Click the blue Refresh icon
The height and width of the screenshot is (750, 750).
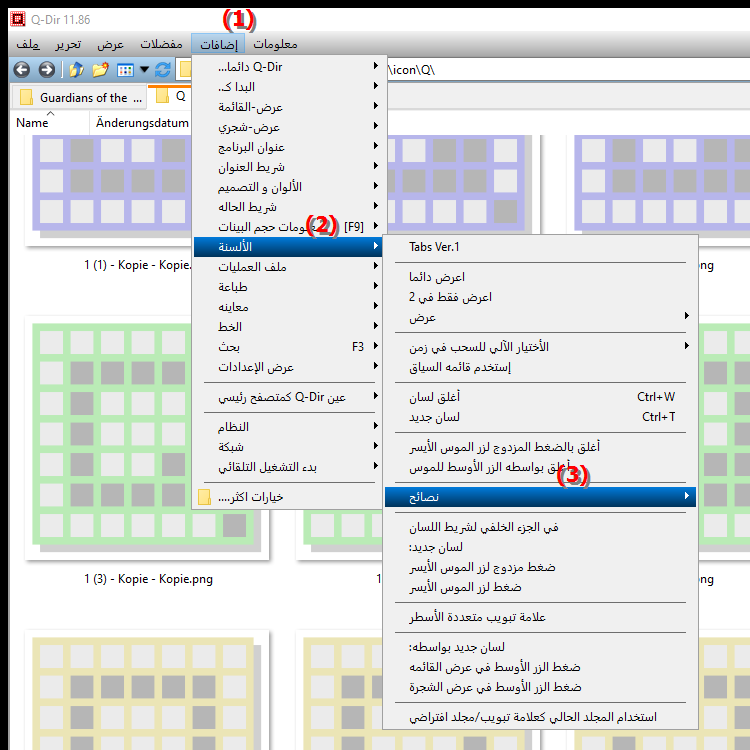[x=163, y=70]
